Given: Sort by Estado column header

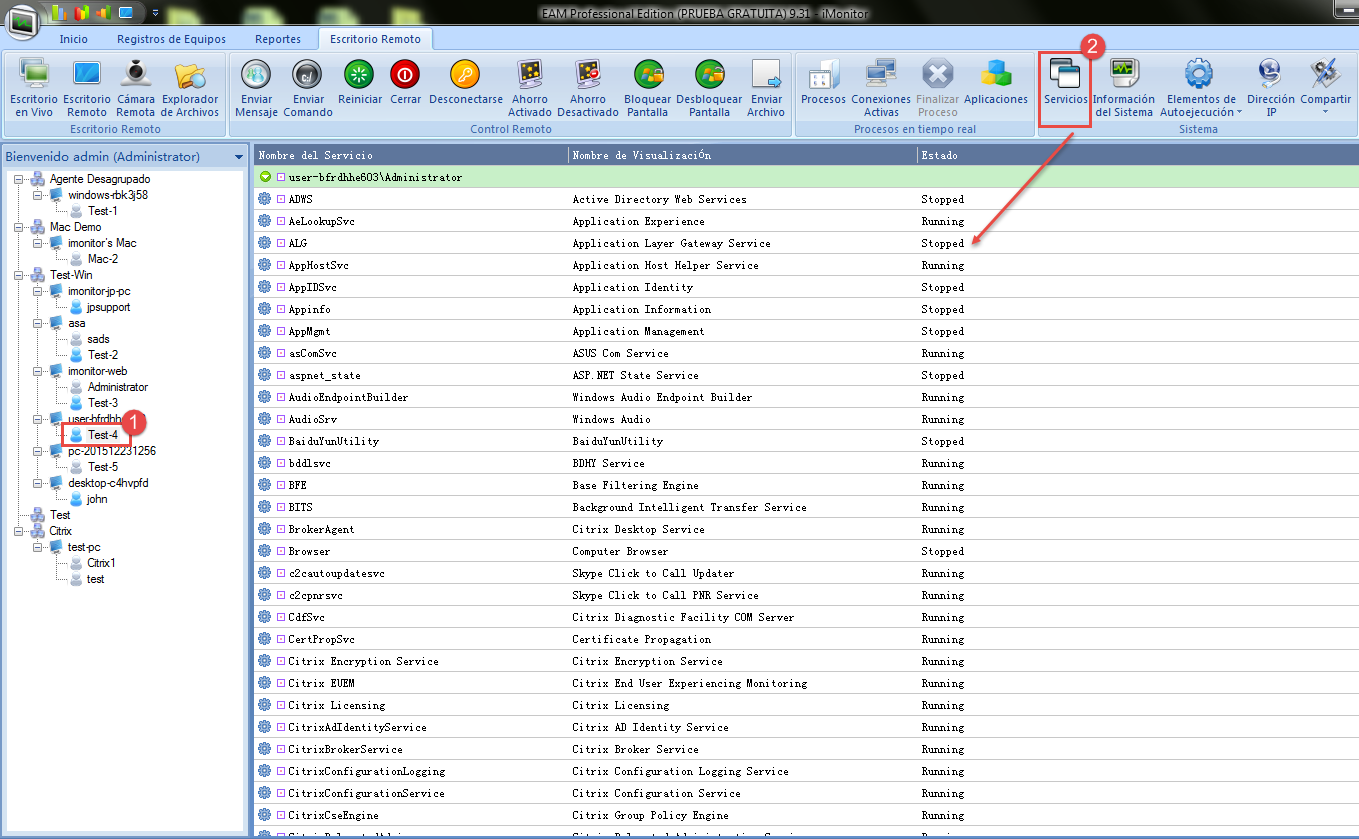Looking at the screenshot, I should [x=1137, y=155].
